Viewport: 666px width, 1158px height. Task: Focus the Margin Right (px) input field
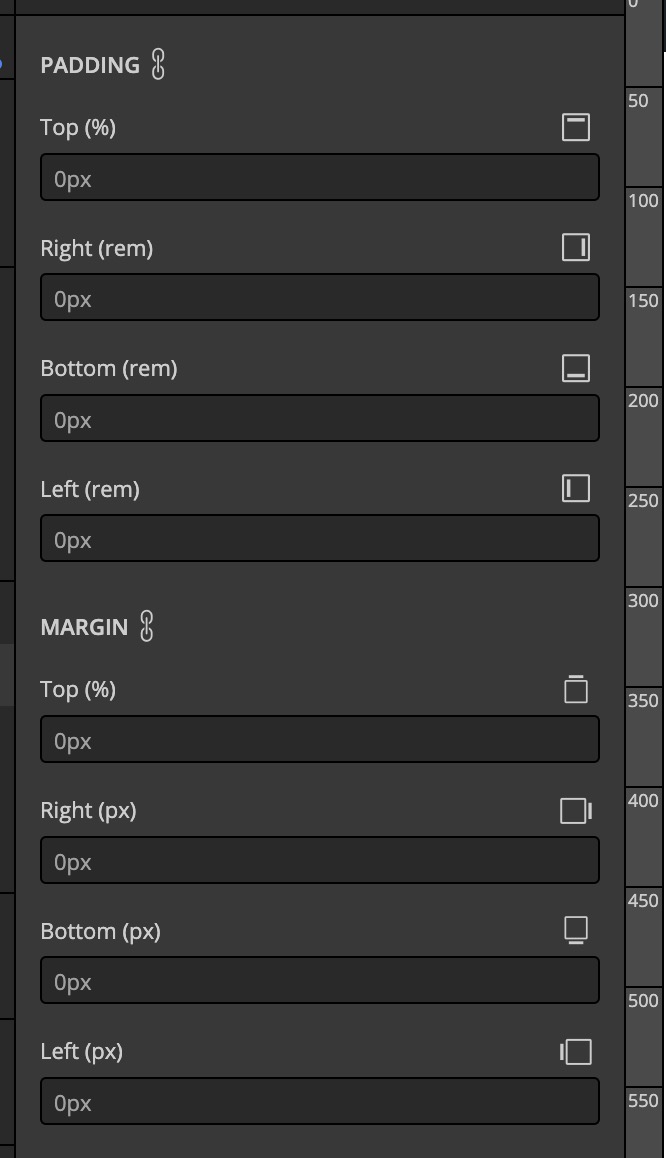pyautogui.click(x=320, y=860)
